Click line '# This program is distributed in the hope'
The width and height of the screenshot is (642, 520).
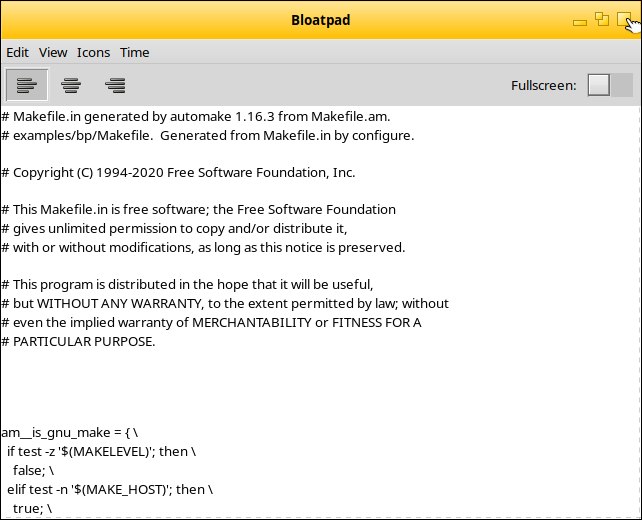pyautogui.click(x=187, y=285)
